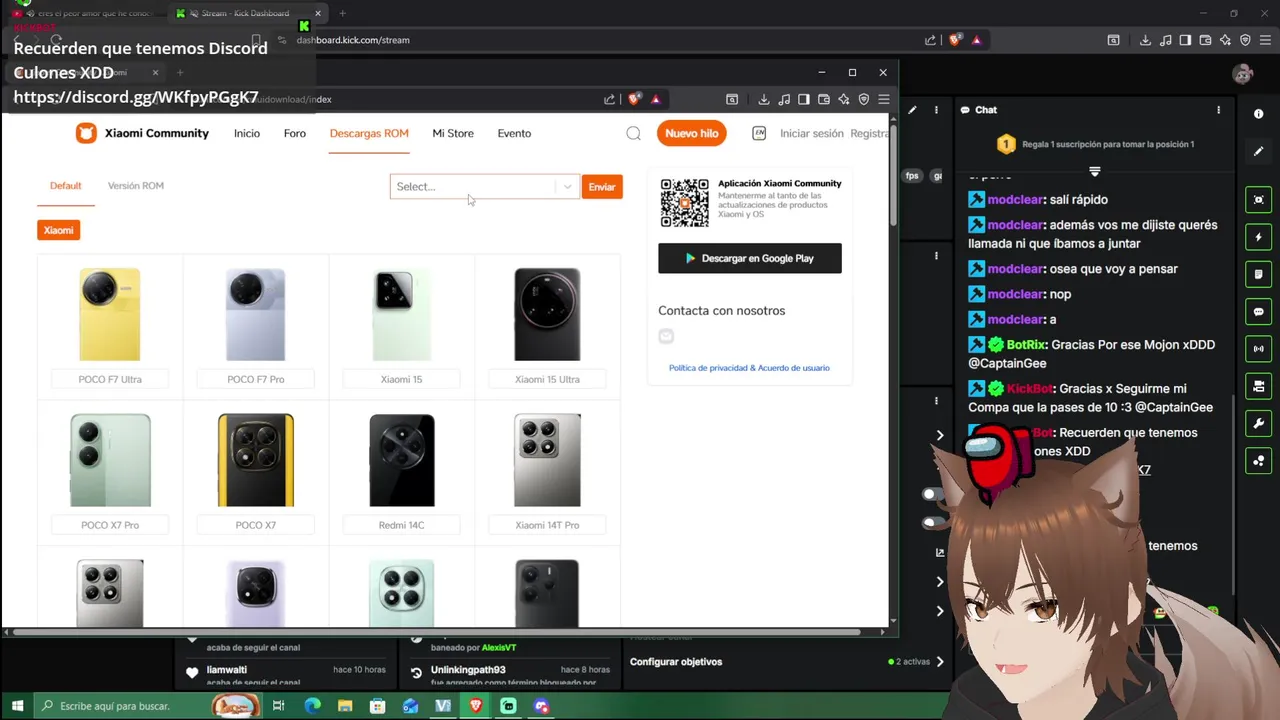Open the Chat panel three-dot options
Viewport: 1280px width, 720px height.
(1218, 110)
